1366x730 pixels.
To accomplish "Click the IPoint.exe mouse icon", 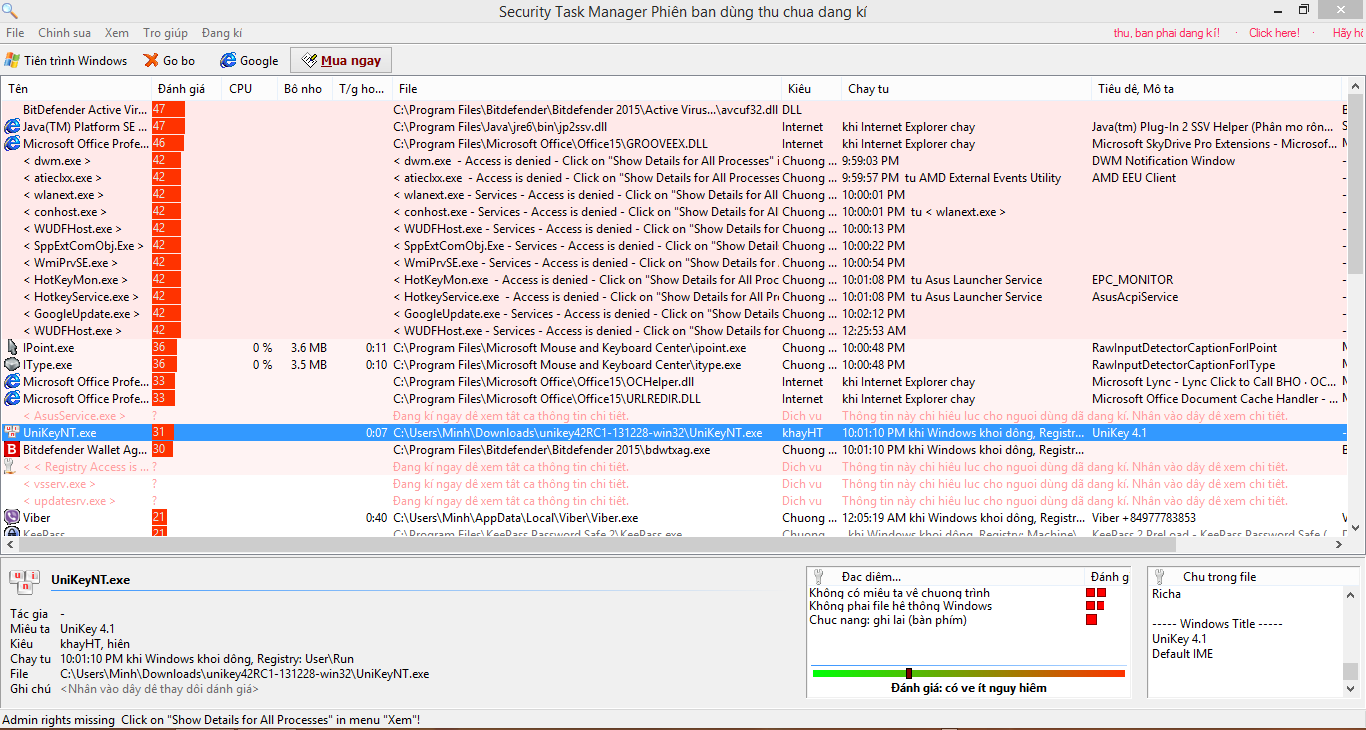I will tap(12, 348).
